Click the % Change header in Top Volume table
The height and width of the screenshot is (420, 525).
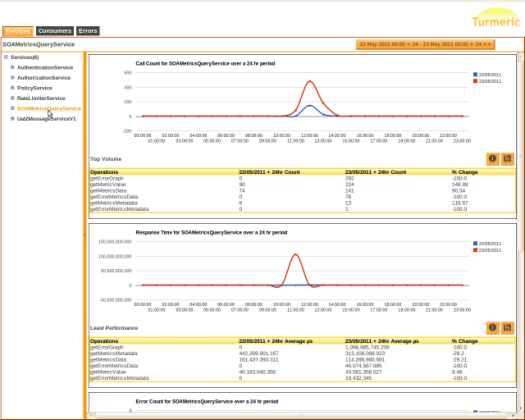coord(465,172)
